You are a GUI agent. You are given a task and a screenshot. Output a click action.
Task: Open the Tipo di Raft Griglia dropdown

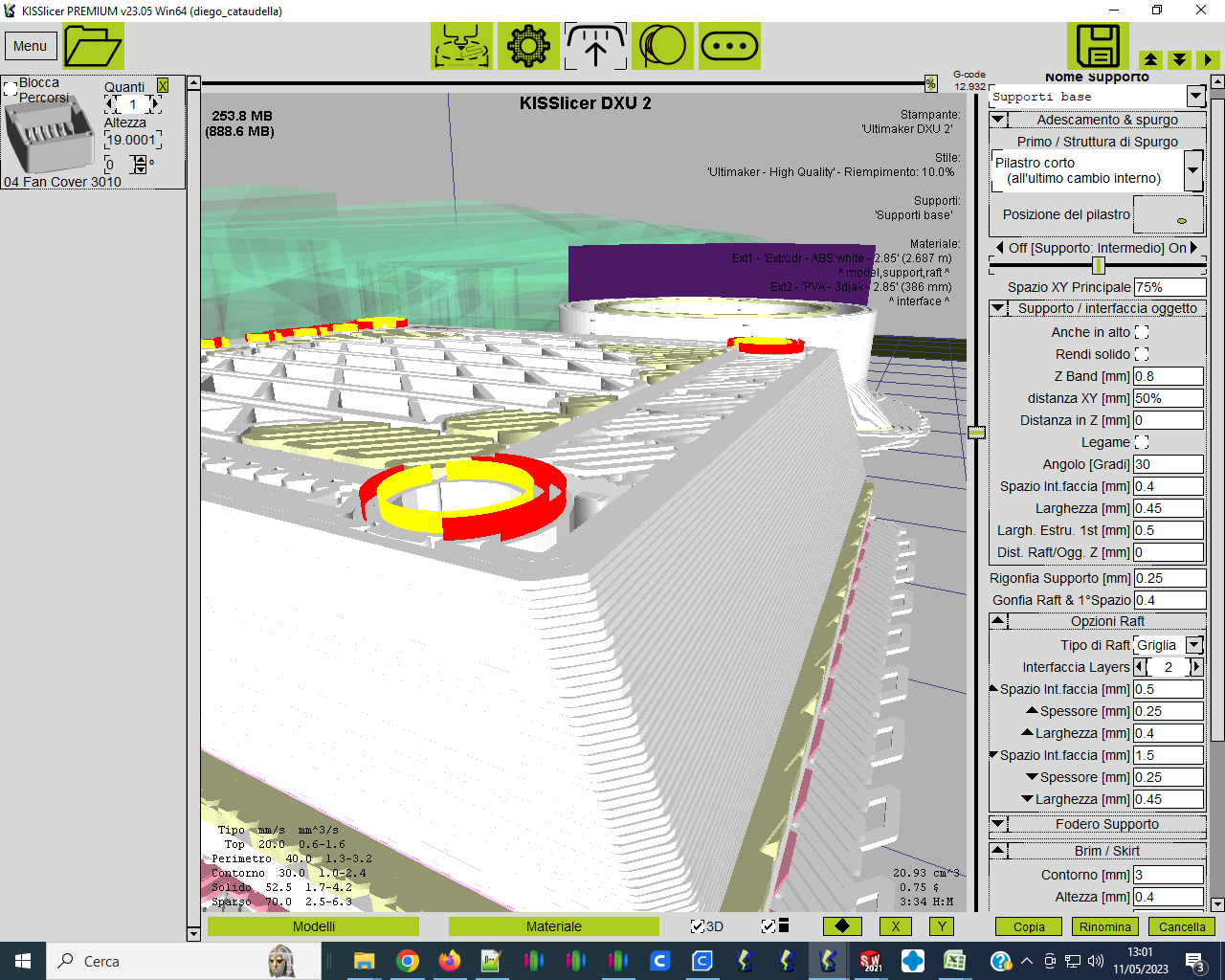pyautogui.click(x=1194, y=645)
